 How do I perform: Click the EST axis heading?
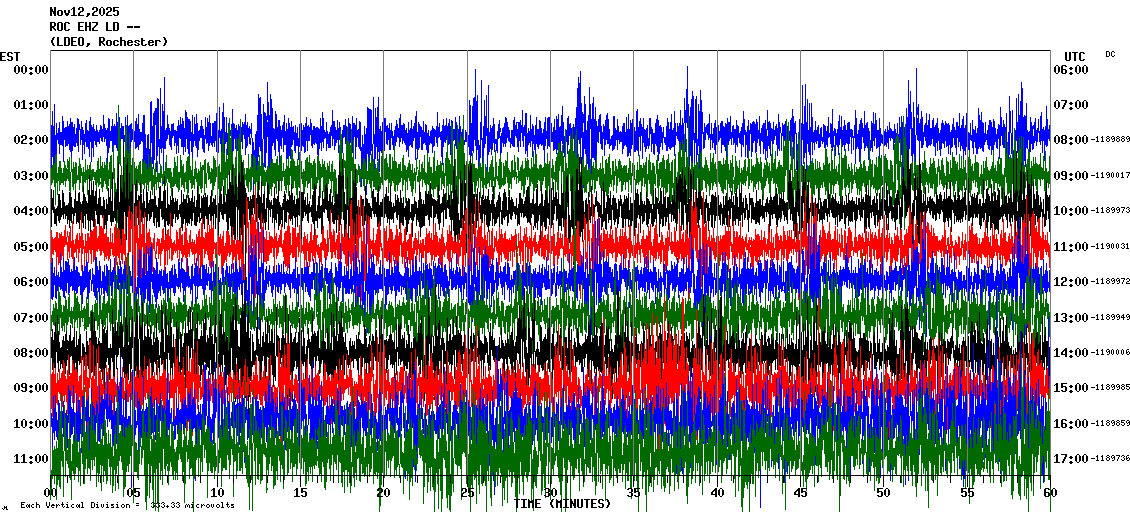coord(10,56)
